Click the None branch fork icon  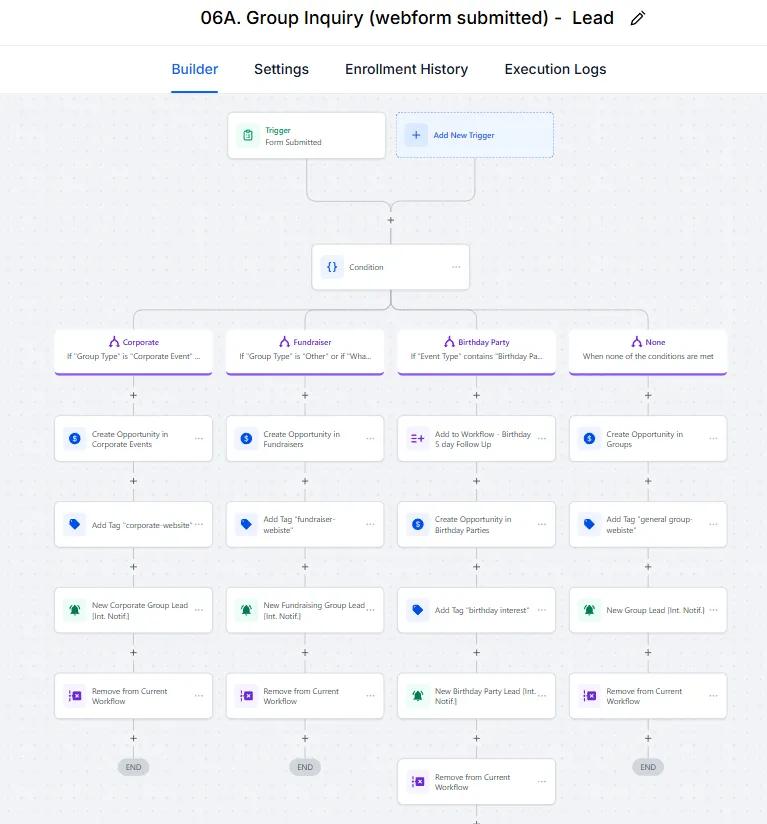pyautogui.click(x=637, y=342)
